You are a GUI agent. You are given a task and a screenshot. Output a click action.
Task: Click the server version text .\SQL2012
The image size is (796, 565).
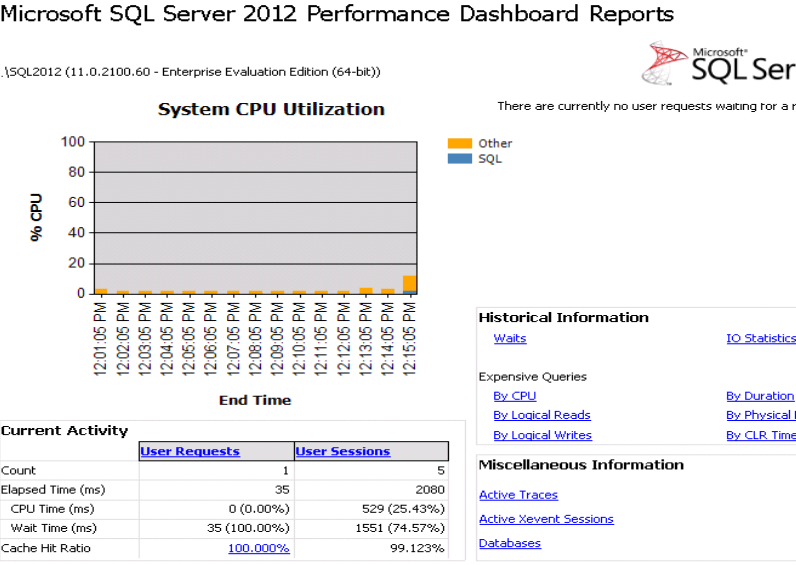190,72
